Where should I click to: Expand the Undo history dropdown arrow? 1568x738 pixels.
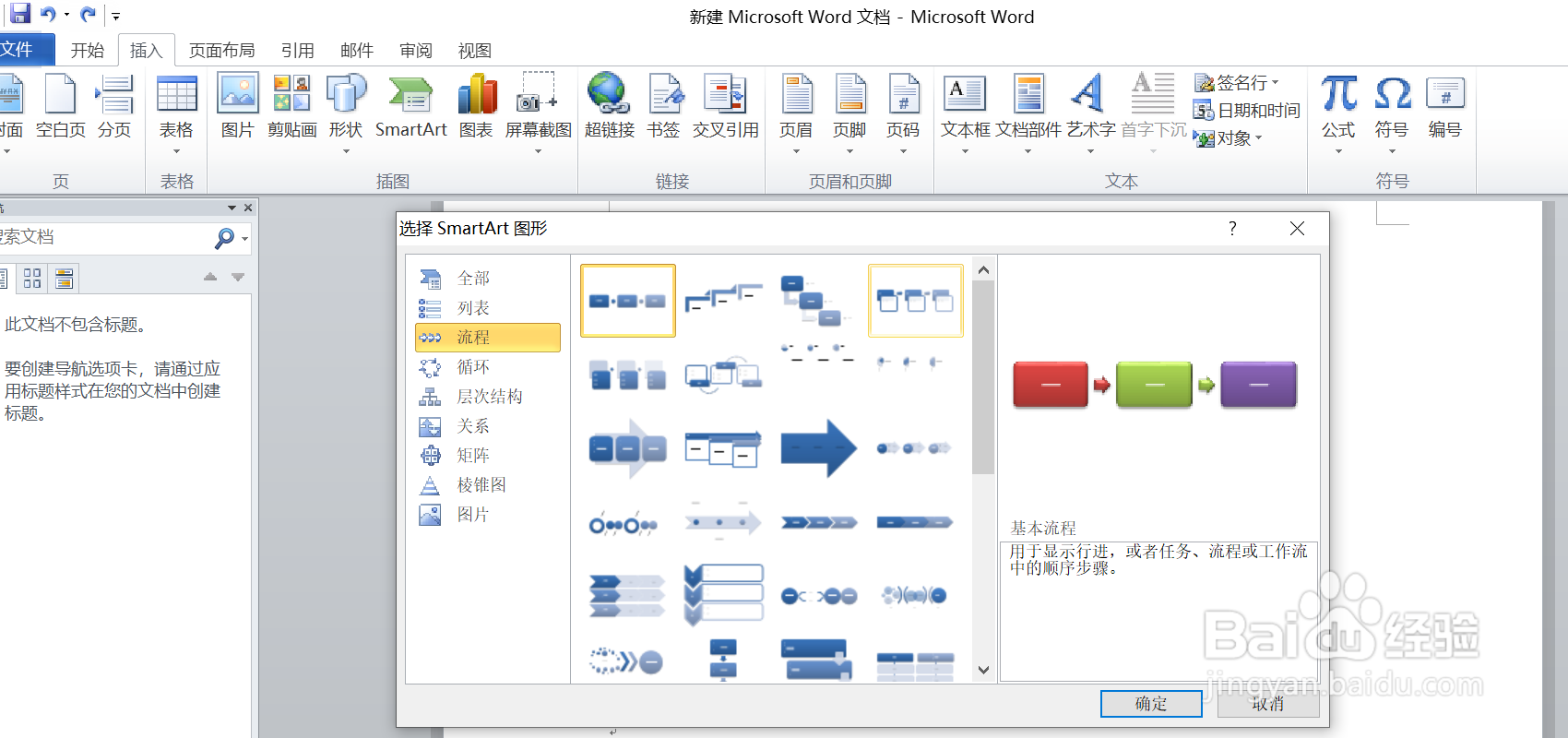(x=66, y=15)
